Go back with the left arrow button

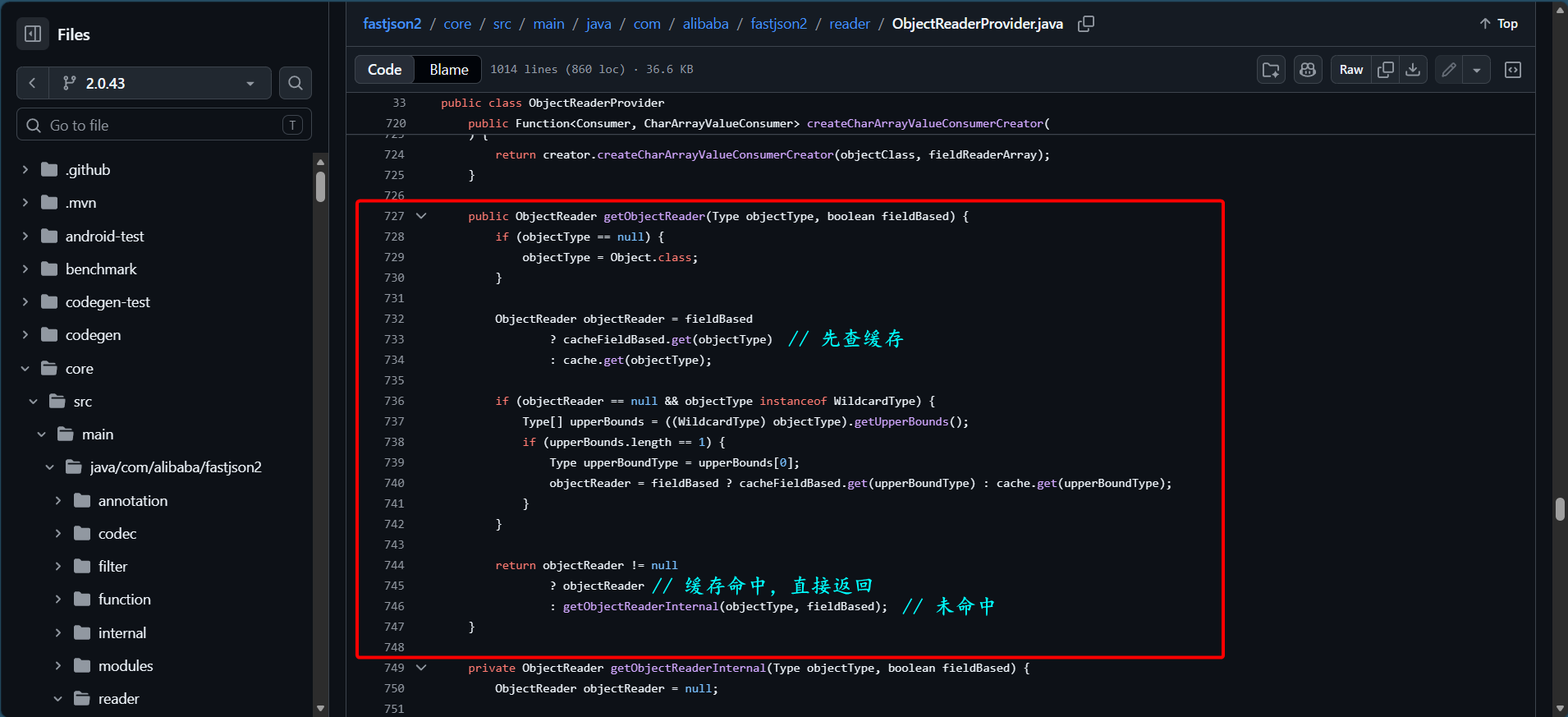pos(33,83)
